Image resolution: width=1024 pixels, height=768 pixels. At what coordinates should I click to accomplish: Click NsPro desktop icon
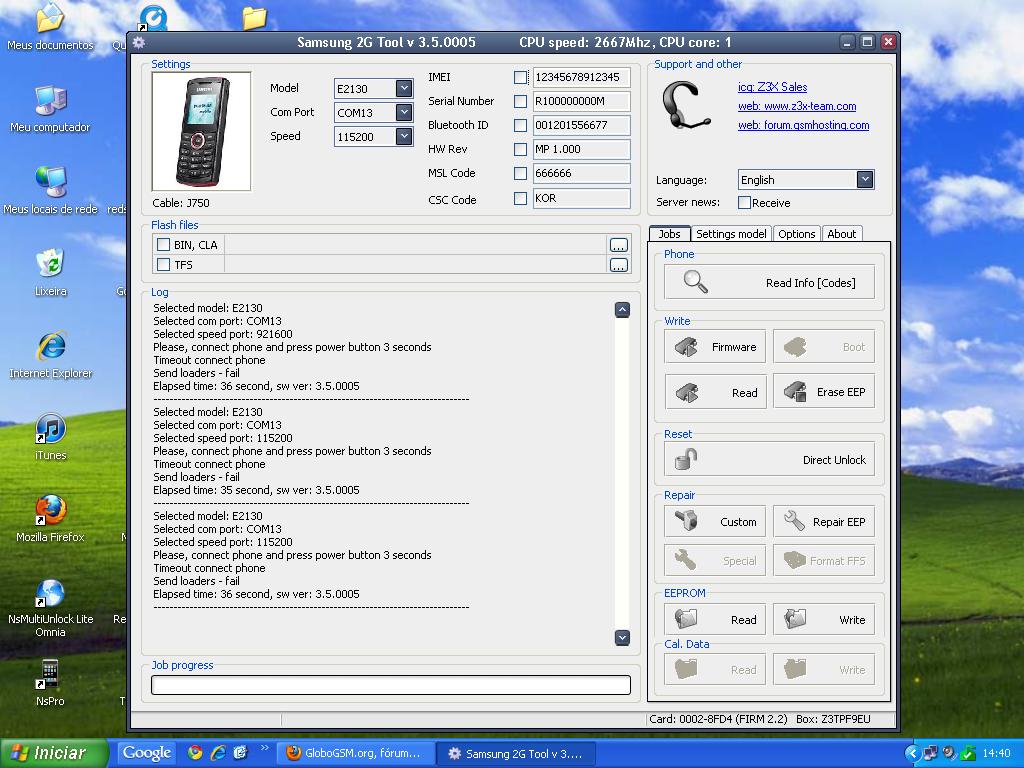click(x=50, y=684)
